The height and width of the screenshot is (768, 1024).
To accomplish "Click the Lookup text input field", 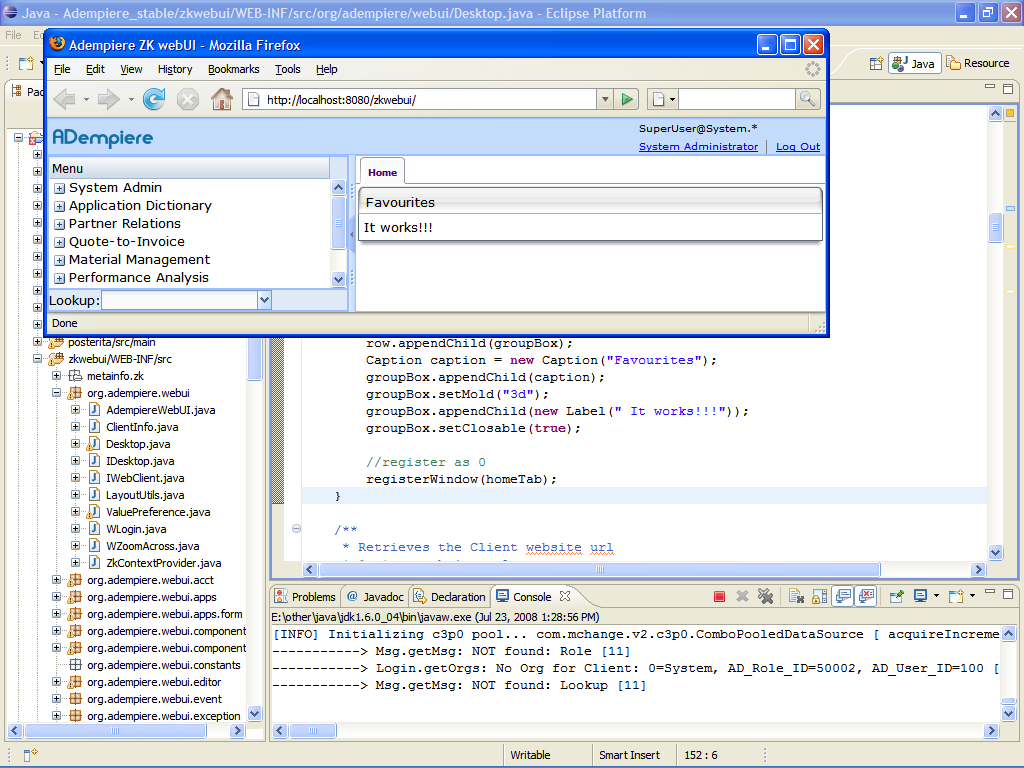I will point(180,300).
